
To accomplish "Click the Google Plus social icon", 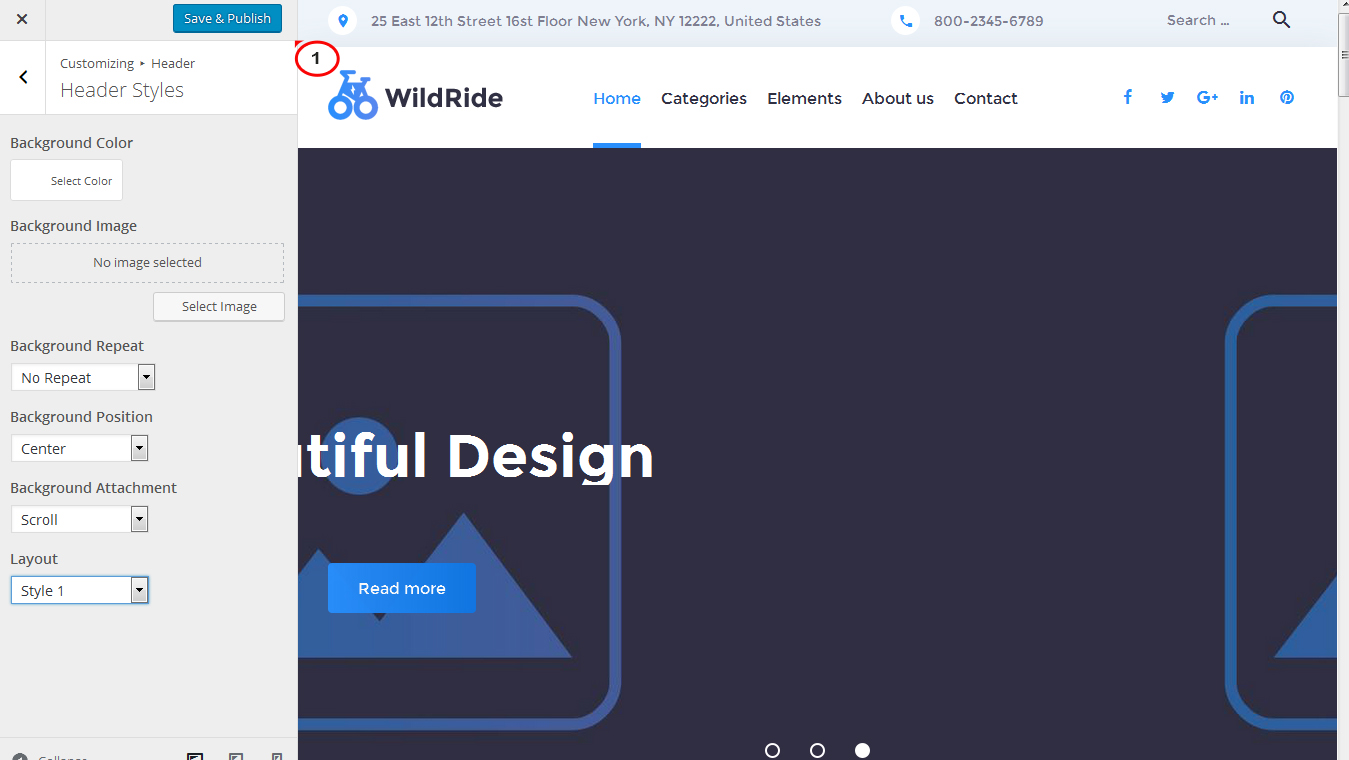I will (1207, 97).
